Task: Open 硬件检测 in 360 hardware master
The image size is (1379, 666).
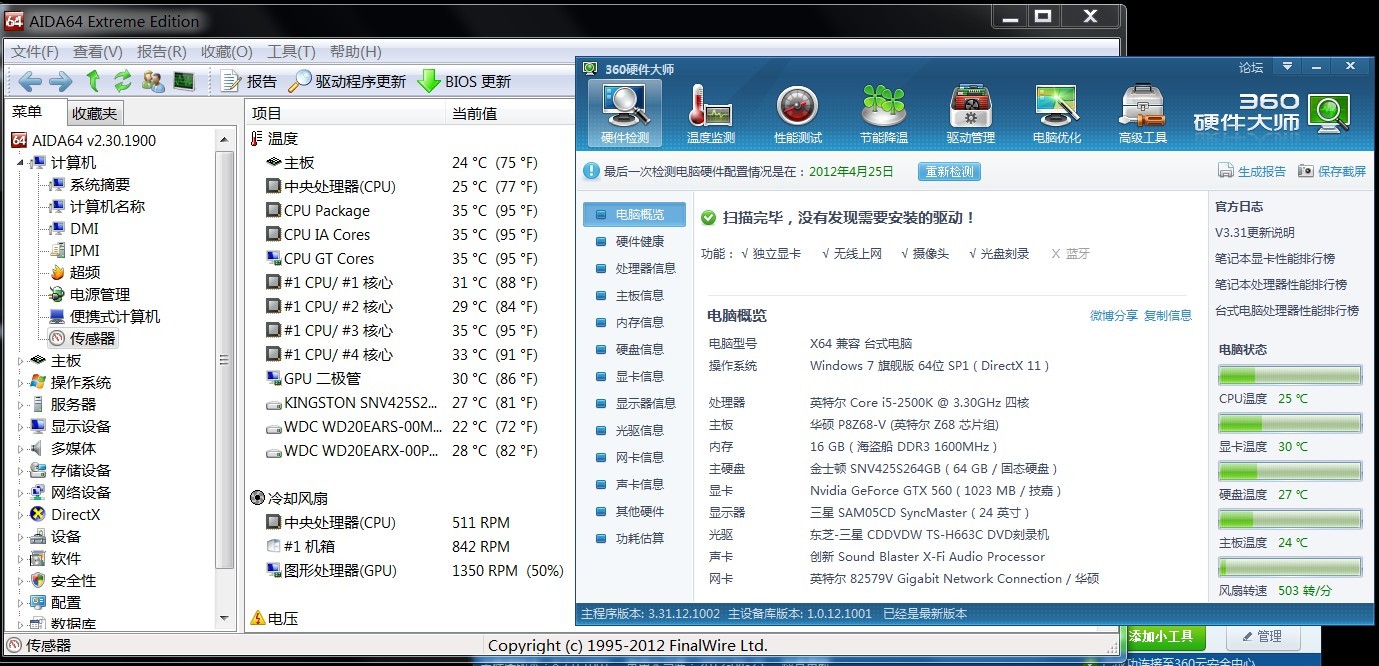Action: (x=625, y=113)
